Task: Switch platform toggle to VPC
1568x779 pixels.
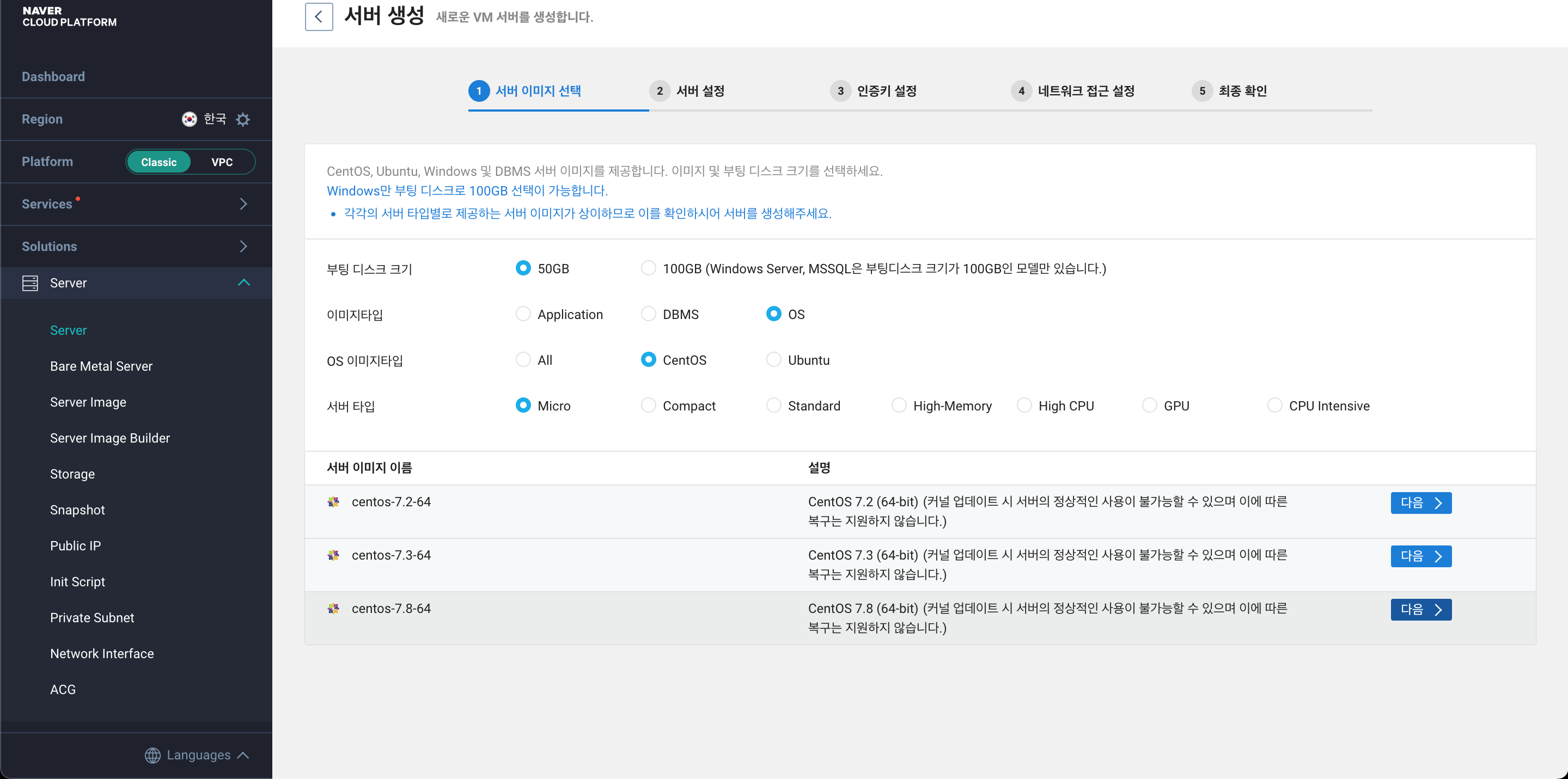Action: coord(222,162)
